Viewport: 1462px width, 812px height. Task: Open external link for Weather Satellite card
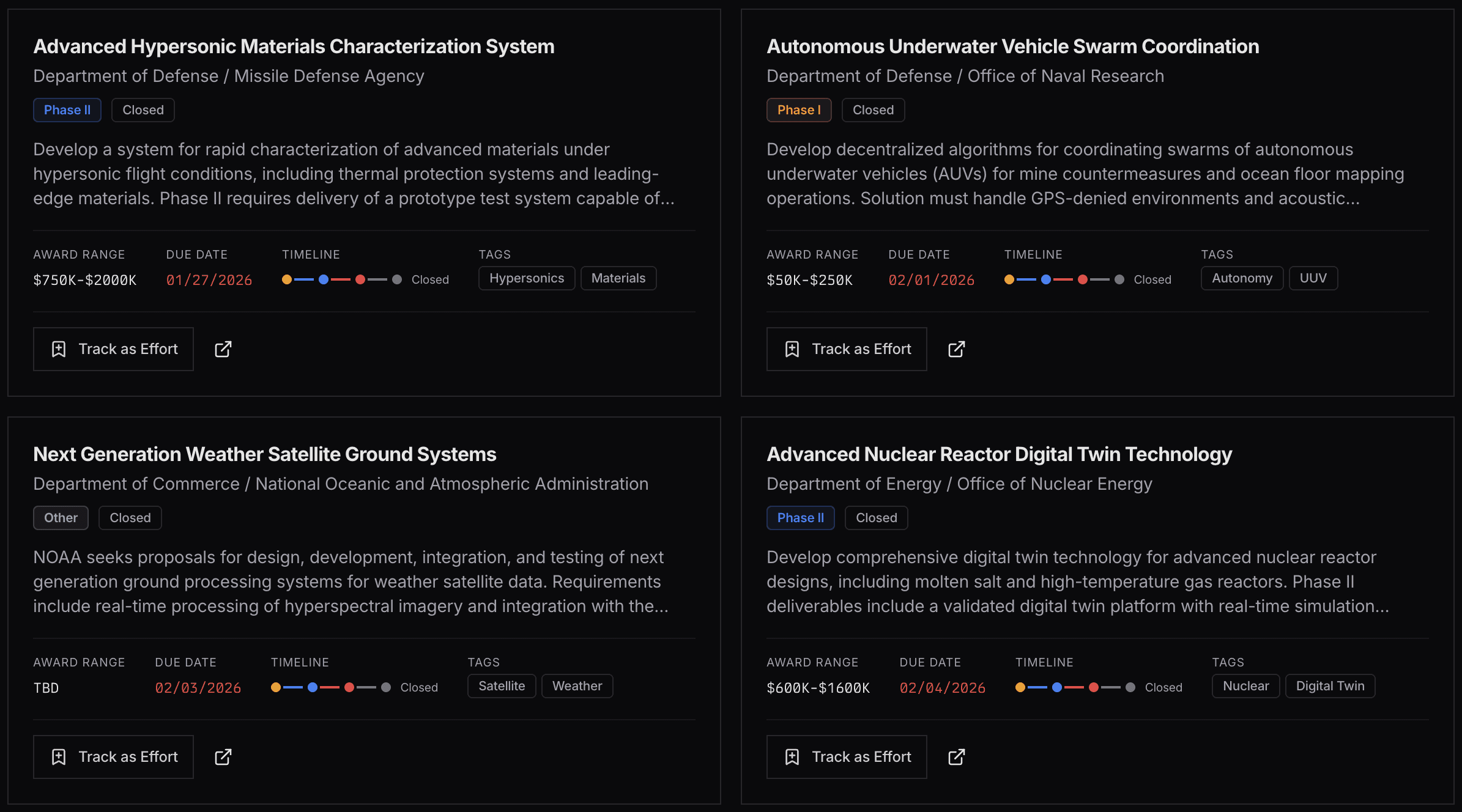tap(223, 757)
